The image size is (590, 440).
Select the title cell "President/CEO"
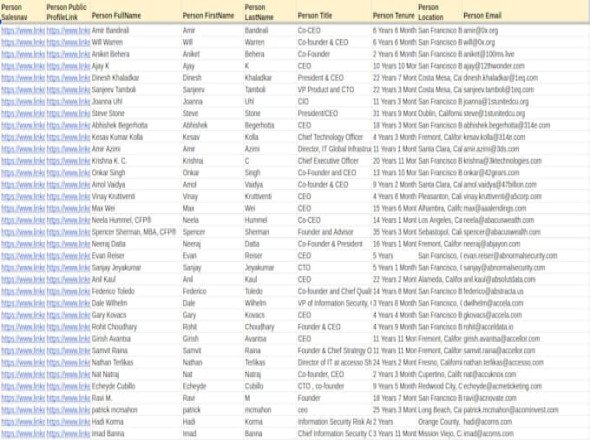click(x=318, y=113)
